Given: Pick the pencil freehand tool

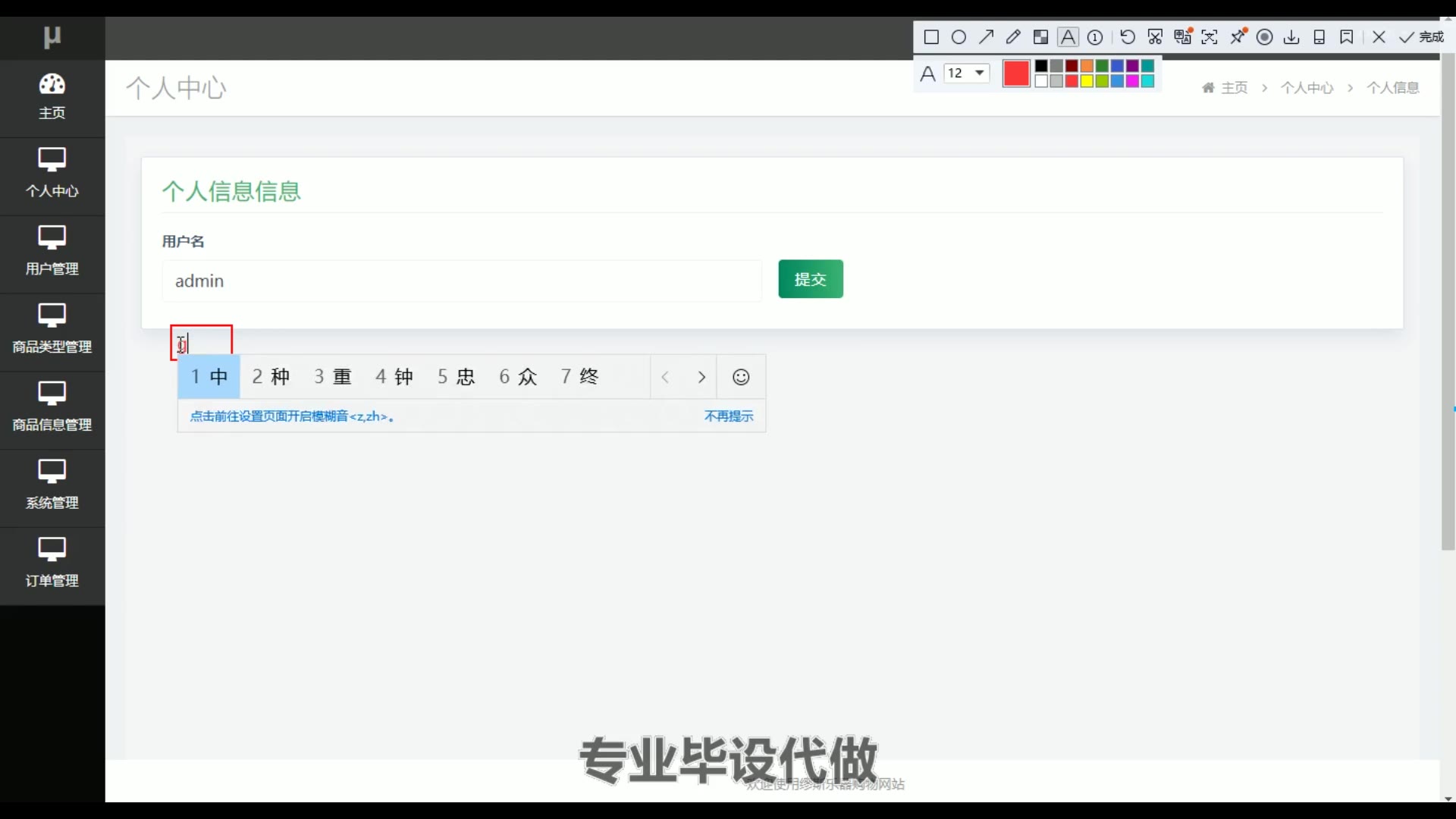Looking at the screenshot, I should pos(1013,37).
